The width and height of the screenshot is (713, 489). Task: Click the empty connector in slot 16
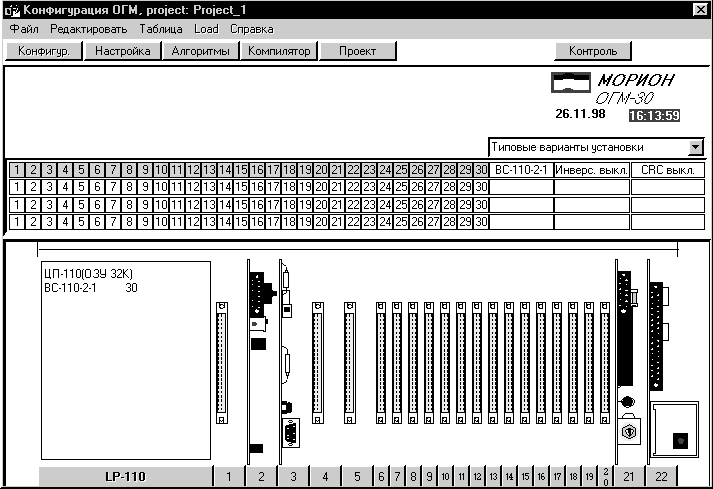point(541,363)
